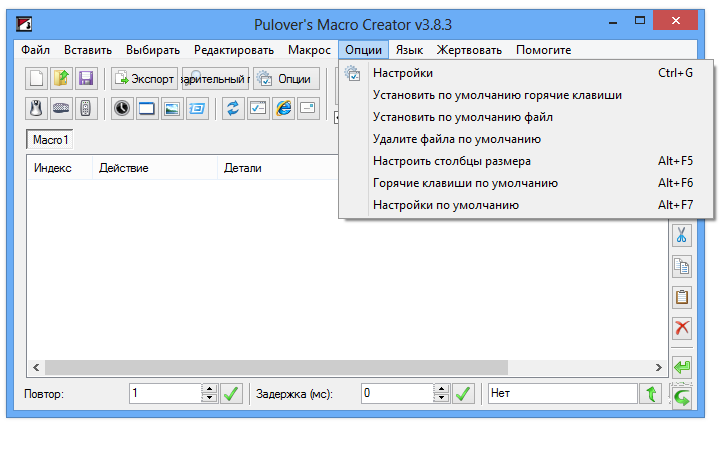The width and height of the screenshot is (728, 454).
Task: Select Установить по умолчанию файл
Action: click(526, 117)
